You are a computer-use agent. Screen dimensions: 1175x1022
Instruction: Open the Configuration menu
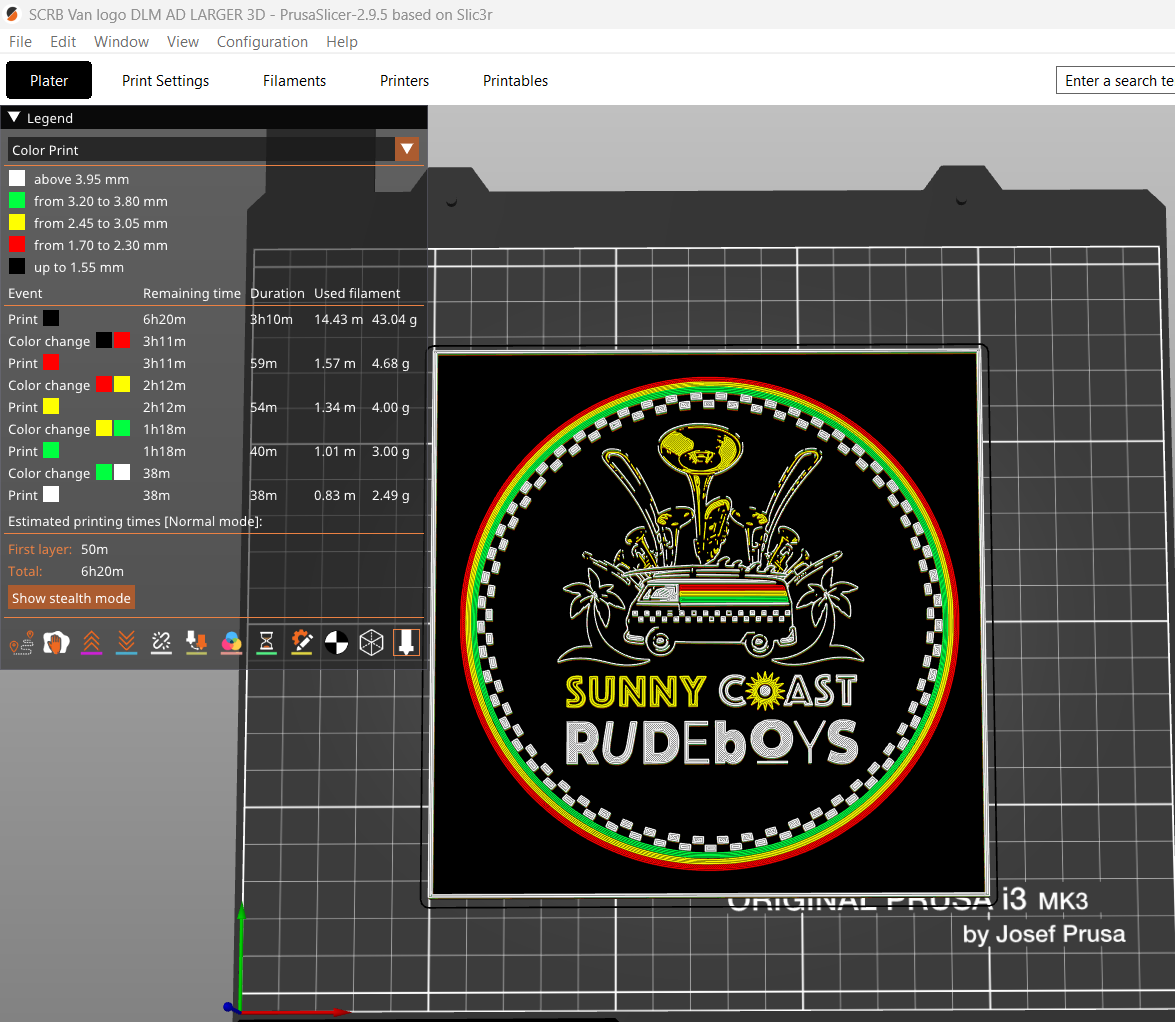pyautogui.click(x=262, y=42)
